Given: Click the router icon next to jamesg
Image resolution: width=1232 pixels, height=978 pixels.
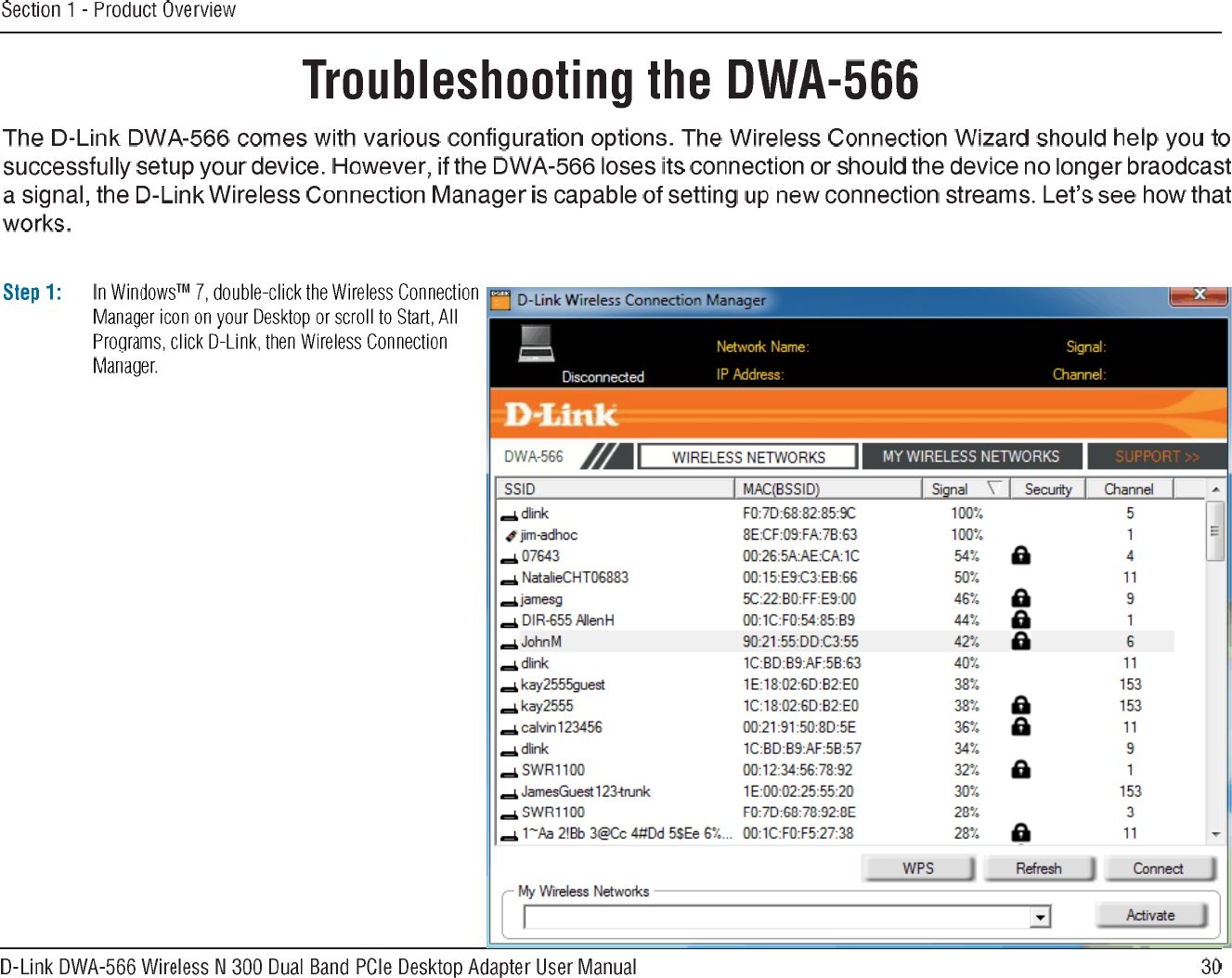Looking at the screenshot, I should coord(509,601).
